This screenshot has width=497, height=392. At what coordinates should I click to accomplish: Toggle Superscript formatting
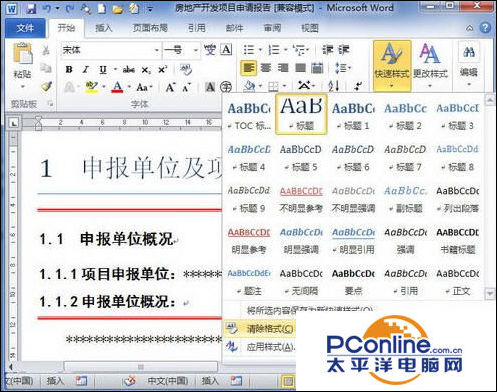(163, 69)
